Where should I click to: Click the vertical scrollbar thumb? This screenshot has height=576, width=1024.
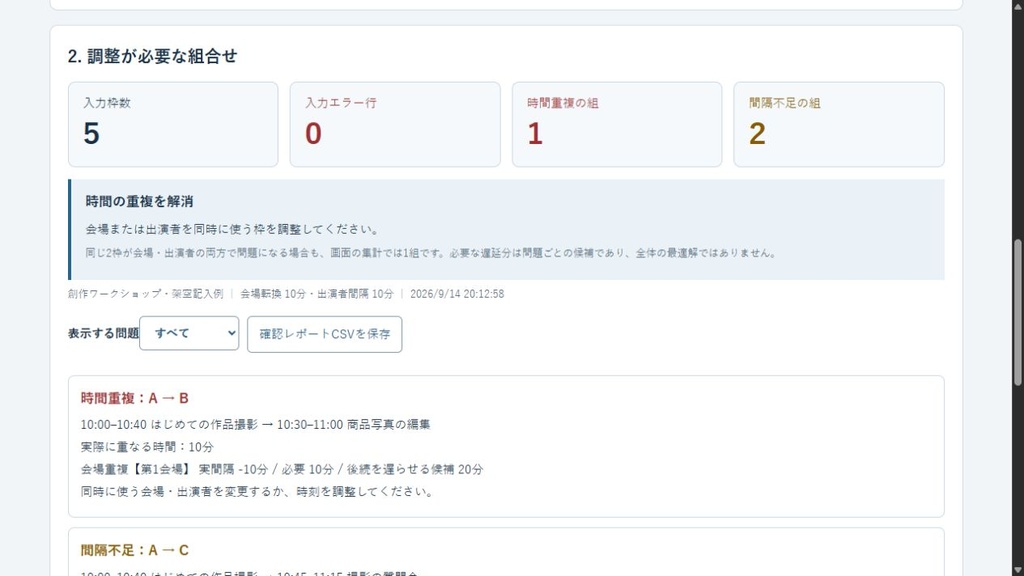pyautogui.click(x=1017, y=312)
